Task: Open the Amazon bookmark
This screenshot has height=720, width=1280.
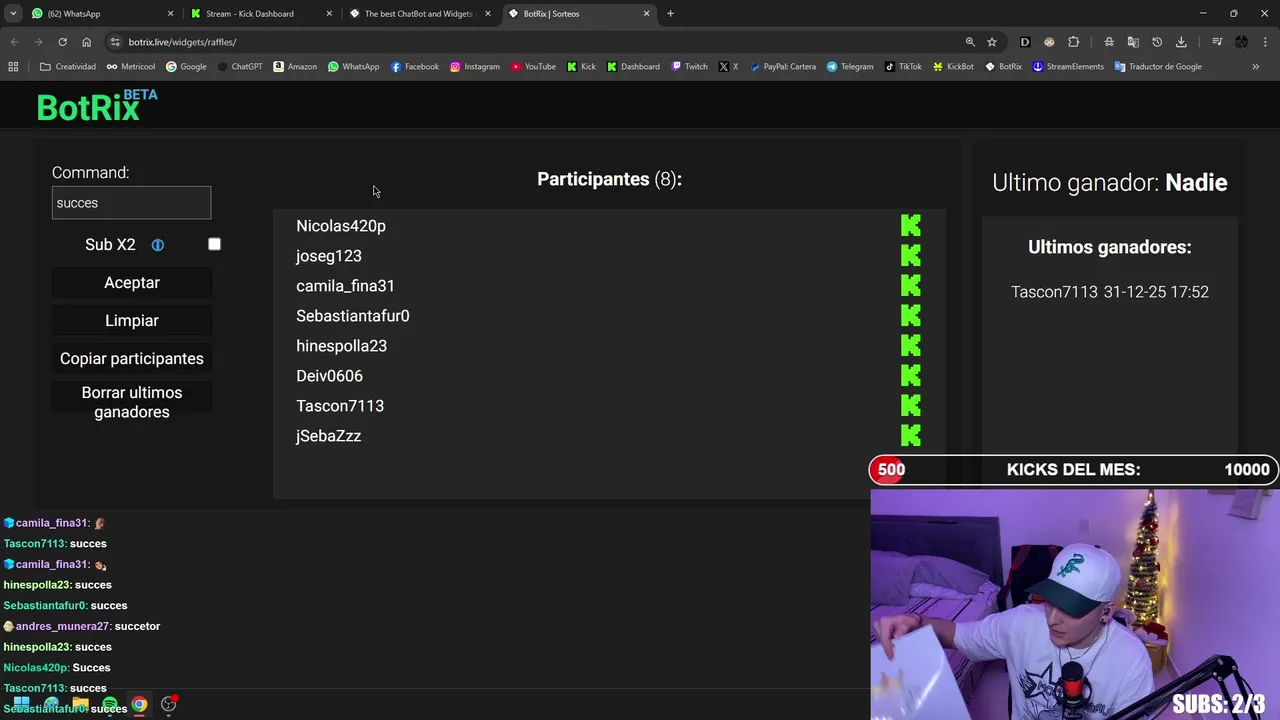Action: click(295, 67)
